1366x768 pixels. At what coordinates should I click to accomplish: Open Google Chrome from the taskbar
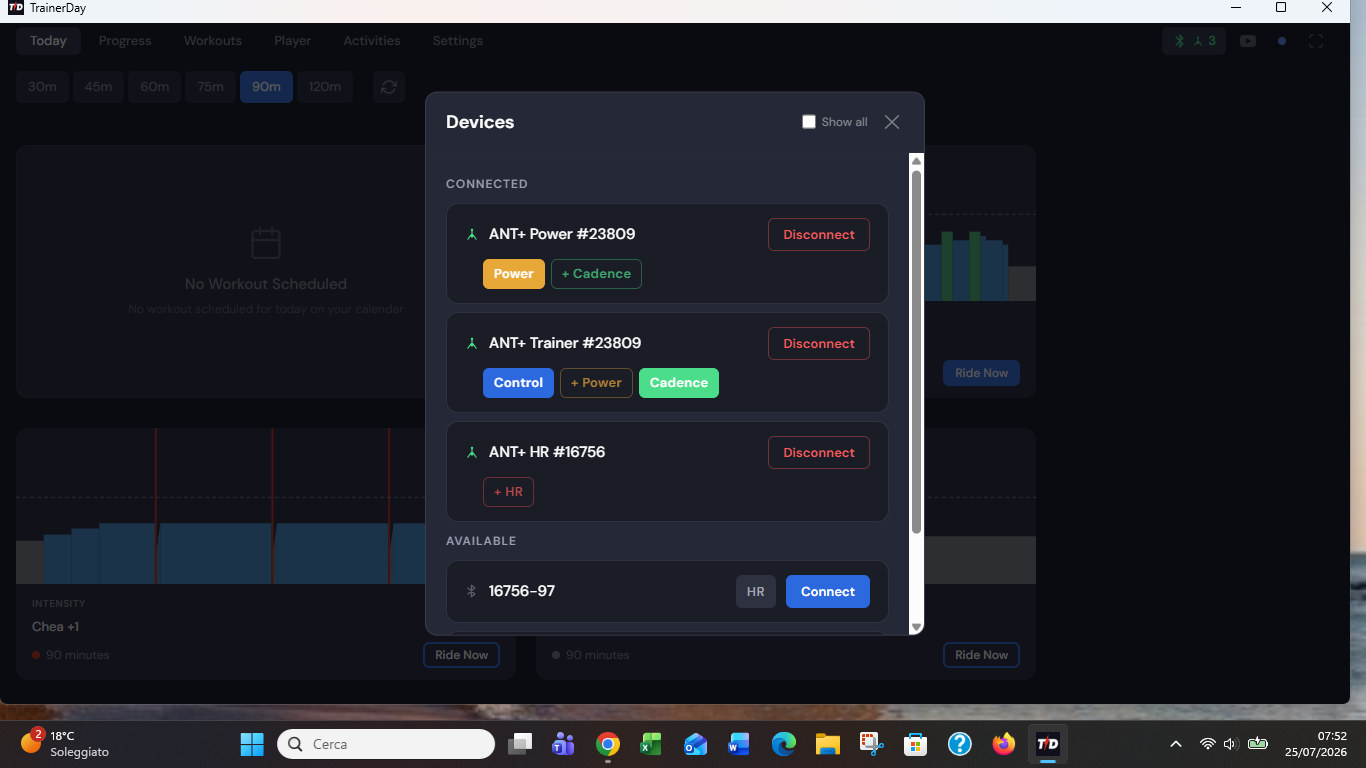coord(607,744)
